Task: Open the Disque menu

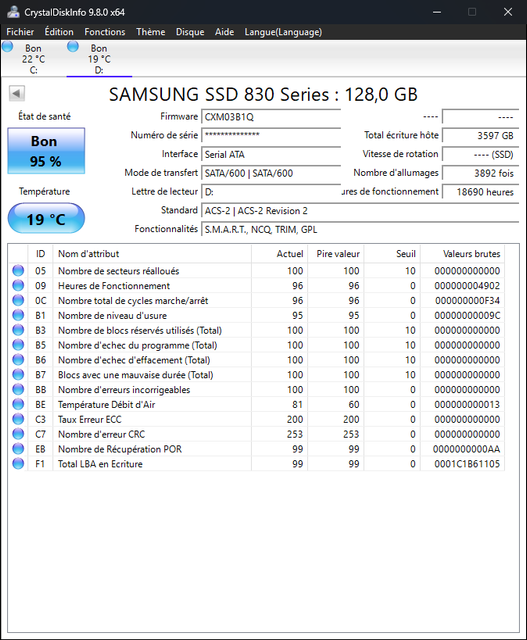Action: point(190,32)
